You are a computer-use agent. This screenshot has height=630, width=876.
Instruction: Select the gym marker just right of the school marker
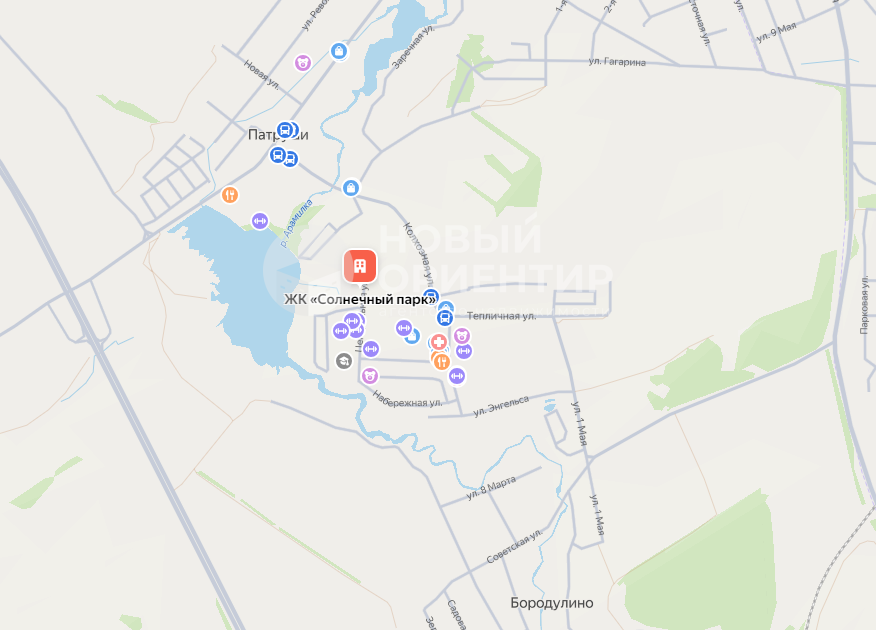[370, 349]
